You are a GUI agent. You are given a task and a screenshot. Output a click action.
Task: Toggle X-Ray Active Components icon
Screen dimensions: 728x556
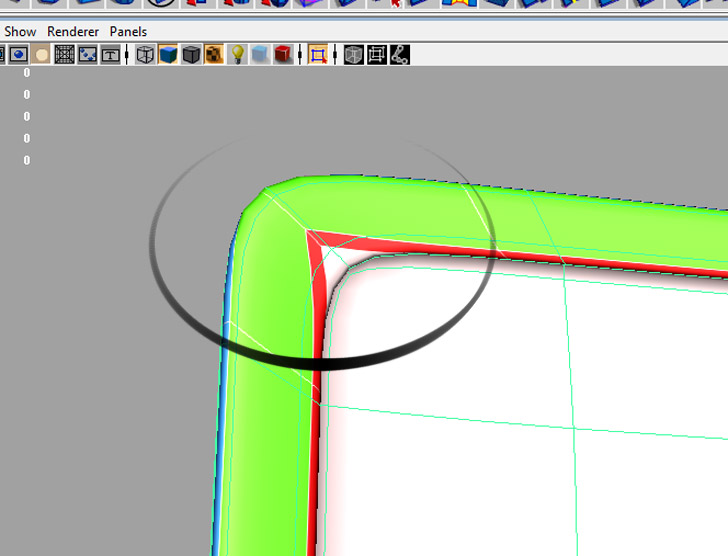coord(377,55)
